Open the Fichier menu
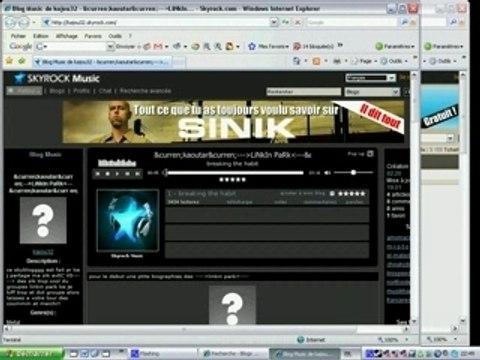 pos(18,36)
